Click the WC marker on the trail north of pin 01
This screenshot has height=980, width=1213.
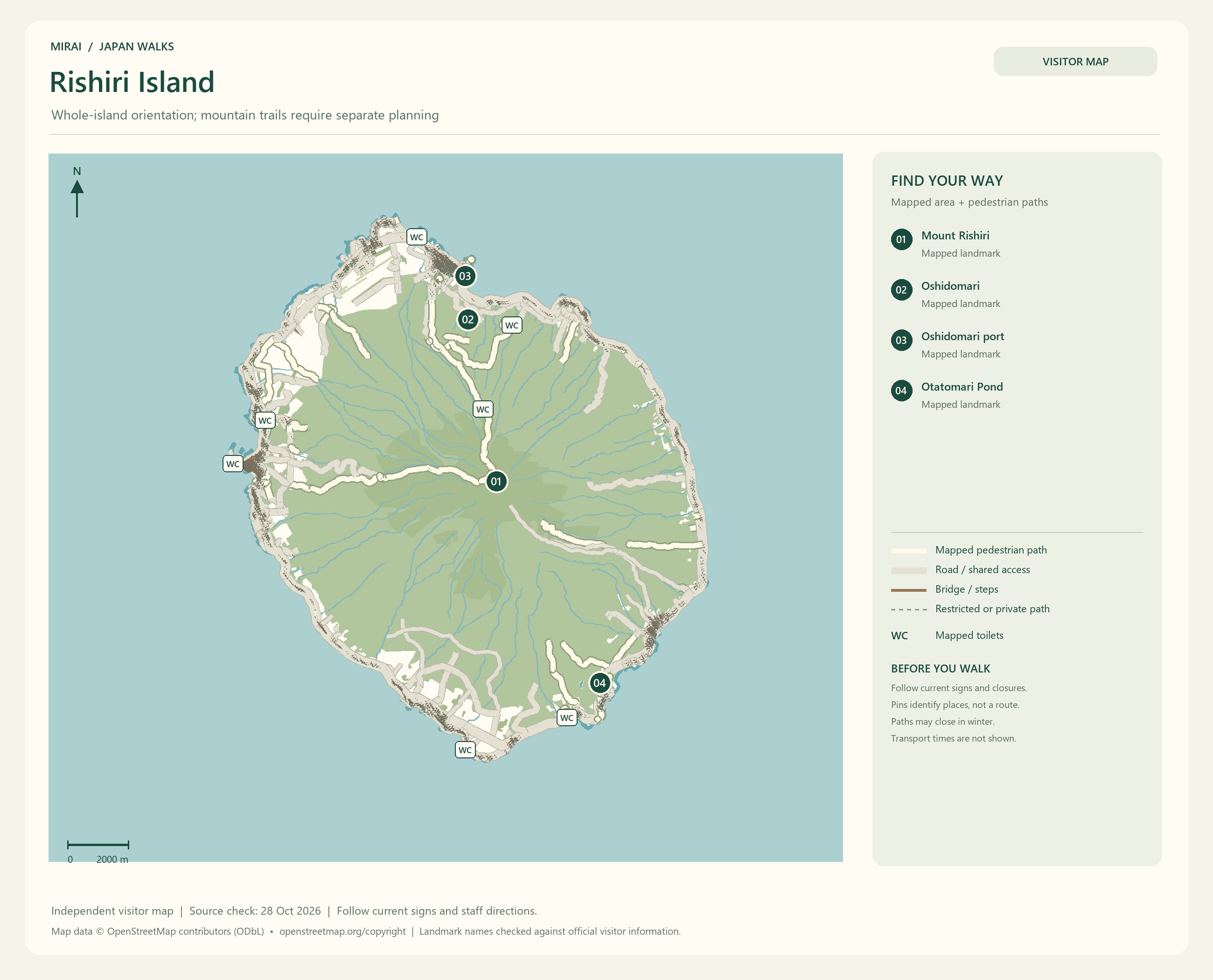483,409
